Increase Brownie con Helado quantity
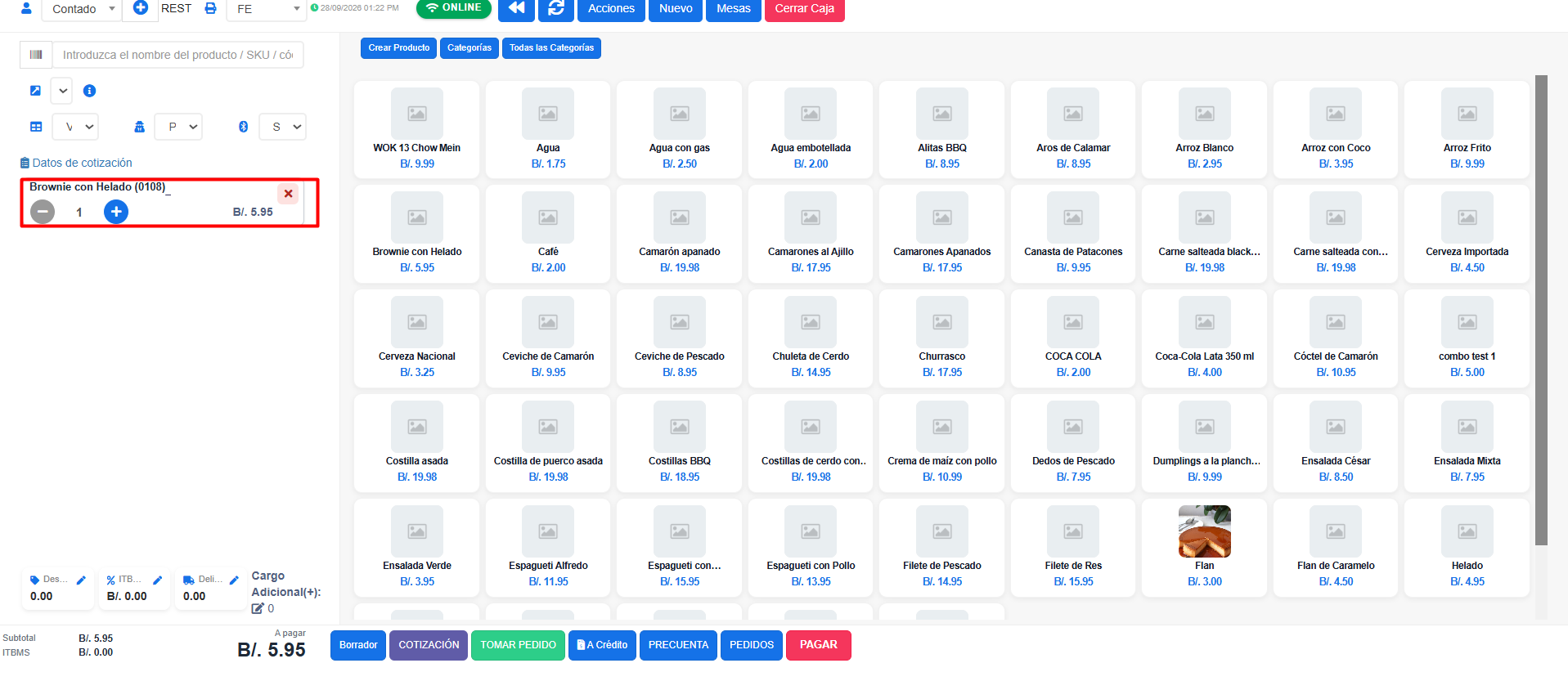The width and height of the screenshot is (1568, 690). (116, 212)
